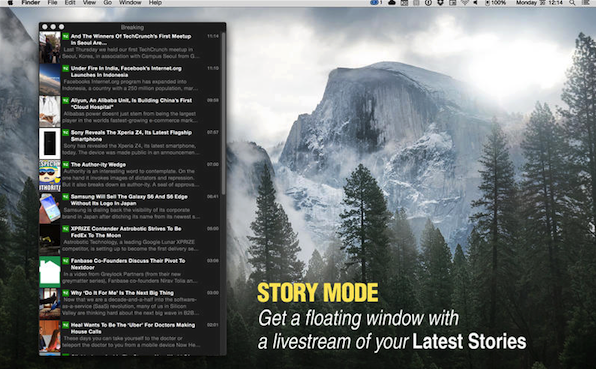Screen dimensions: 596x369
Task: Click TechCrunch icon beside Aliyun Cloud Hospital story
Action: (x=65, y=100)
